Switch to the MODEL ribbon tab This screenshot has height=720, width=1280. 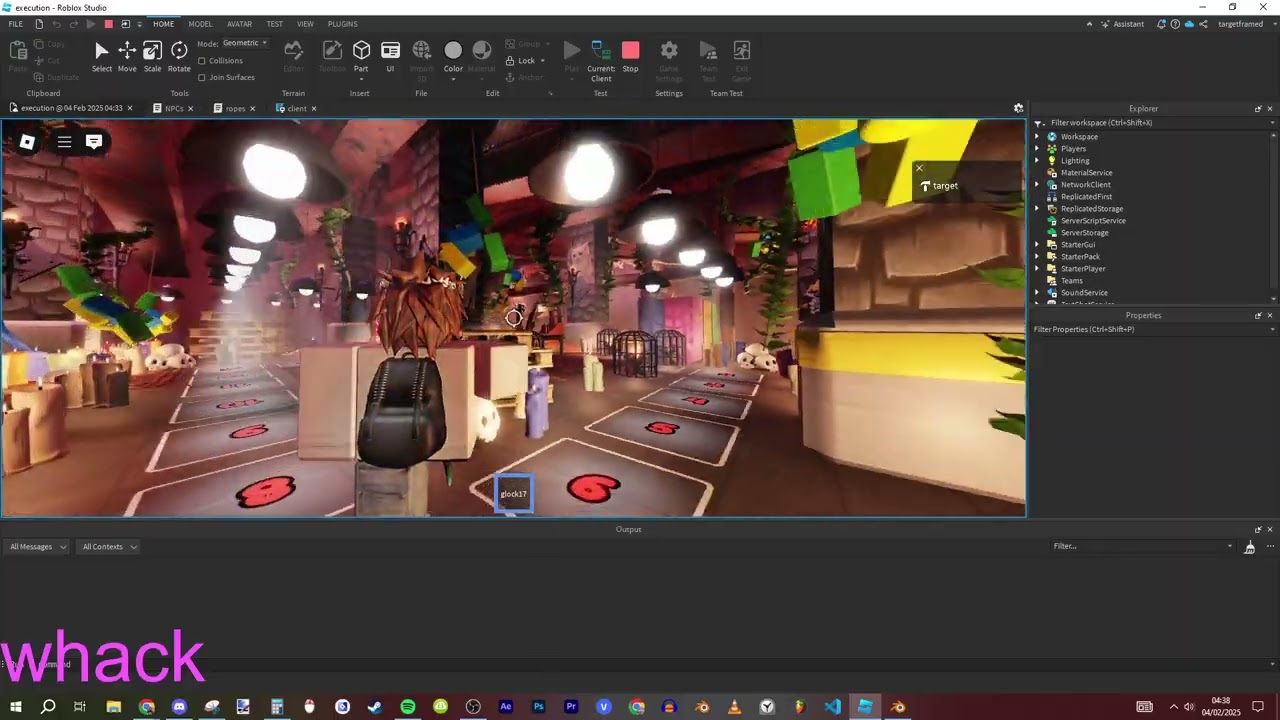pos(200,24)
